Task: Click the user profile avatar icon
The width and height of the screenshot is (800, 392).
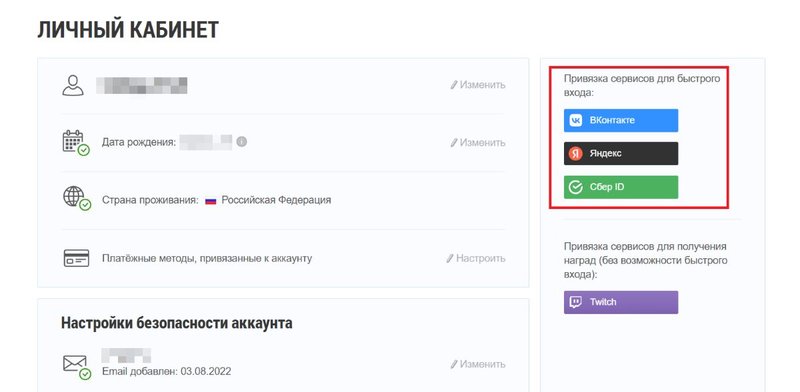Action: click(73, 85)
